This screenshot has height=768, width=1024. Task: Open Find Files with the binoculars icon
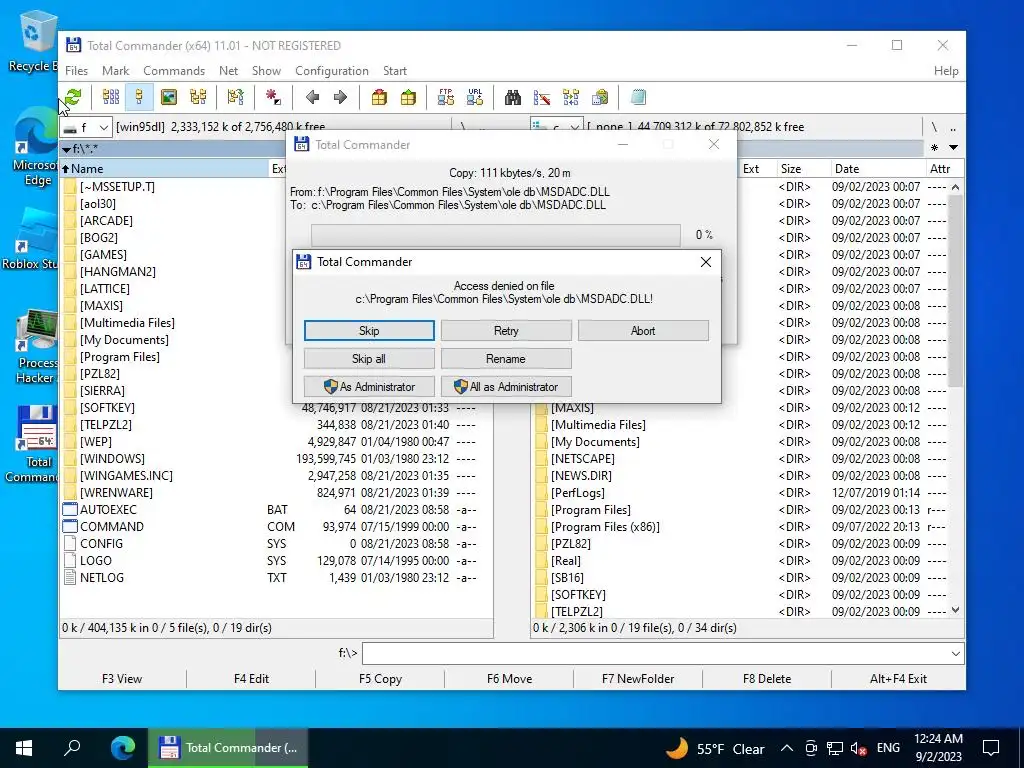click(513, 97)
